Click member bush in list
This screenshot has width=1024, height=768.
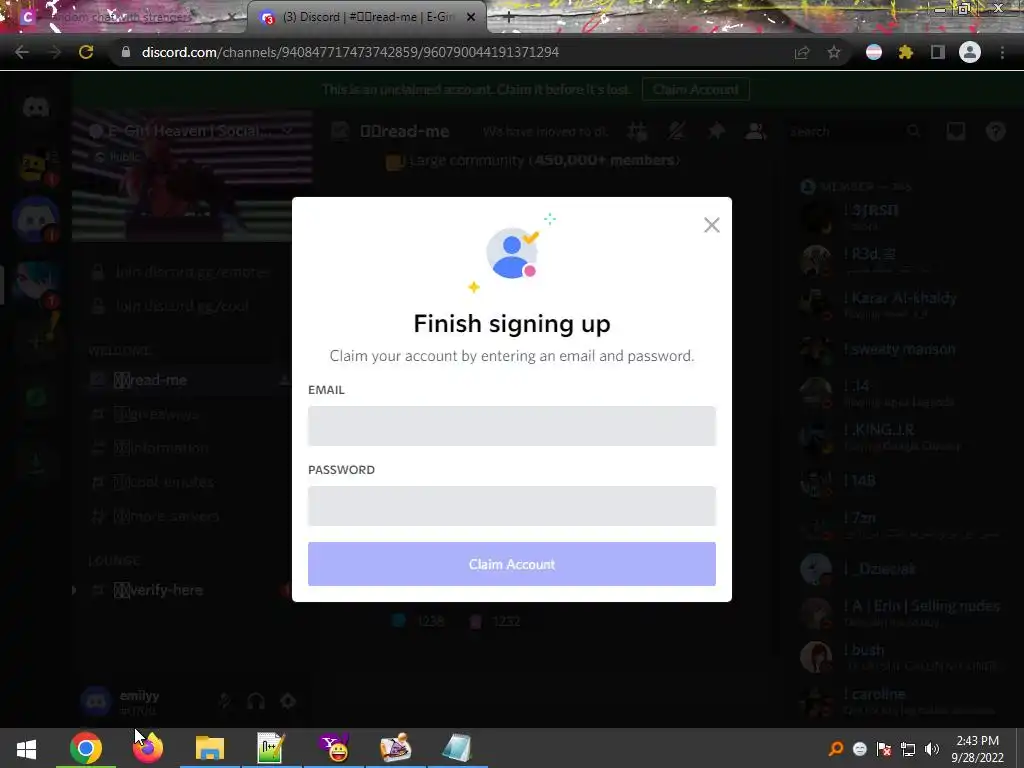click(x=901, y=656)
